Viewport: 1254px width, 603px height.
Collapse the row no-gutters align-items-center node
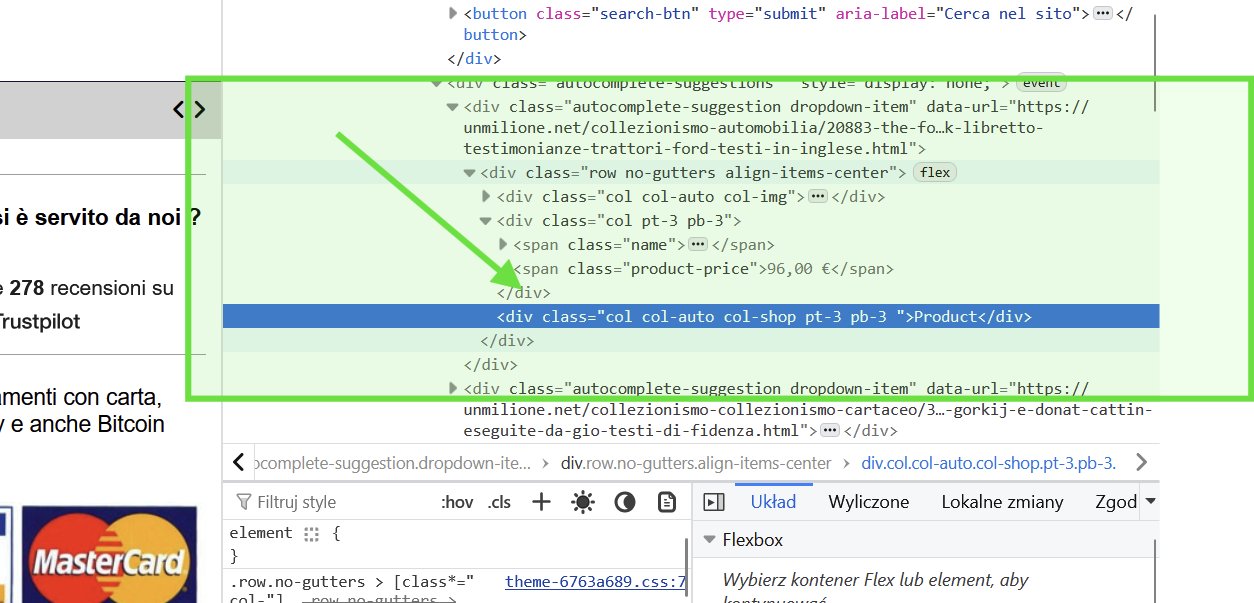pos(469,173)
